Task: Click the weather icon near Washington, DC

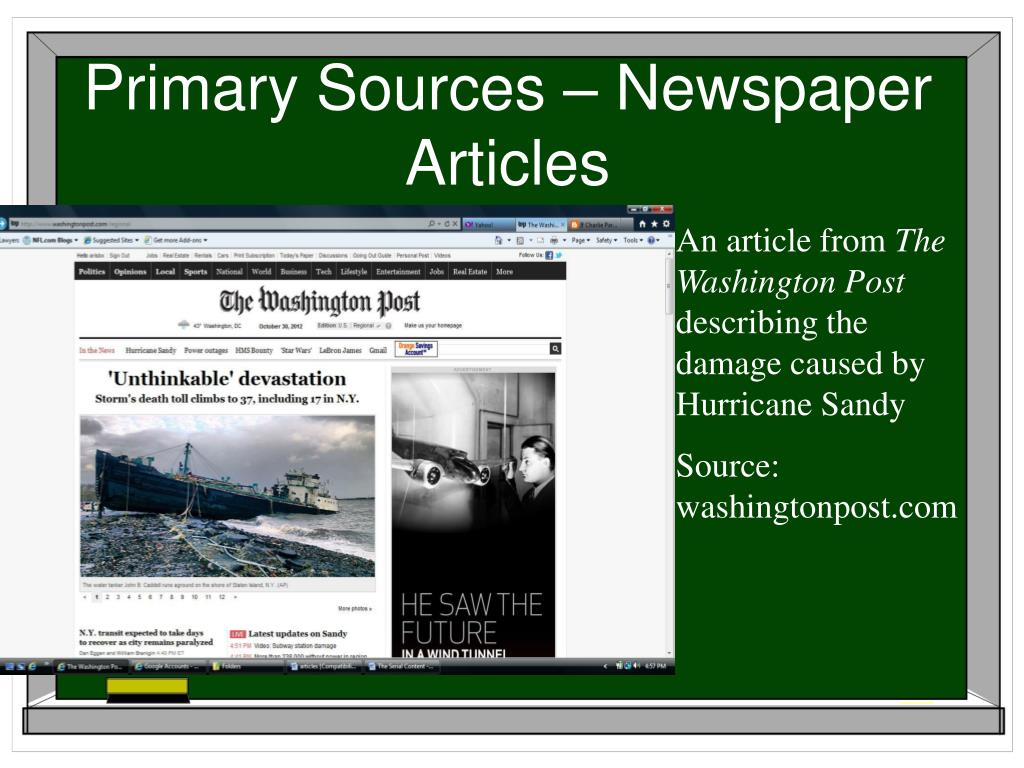Action: pos(184,325)
